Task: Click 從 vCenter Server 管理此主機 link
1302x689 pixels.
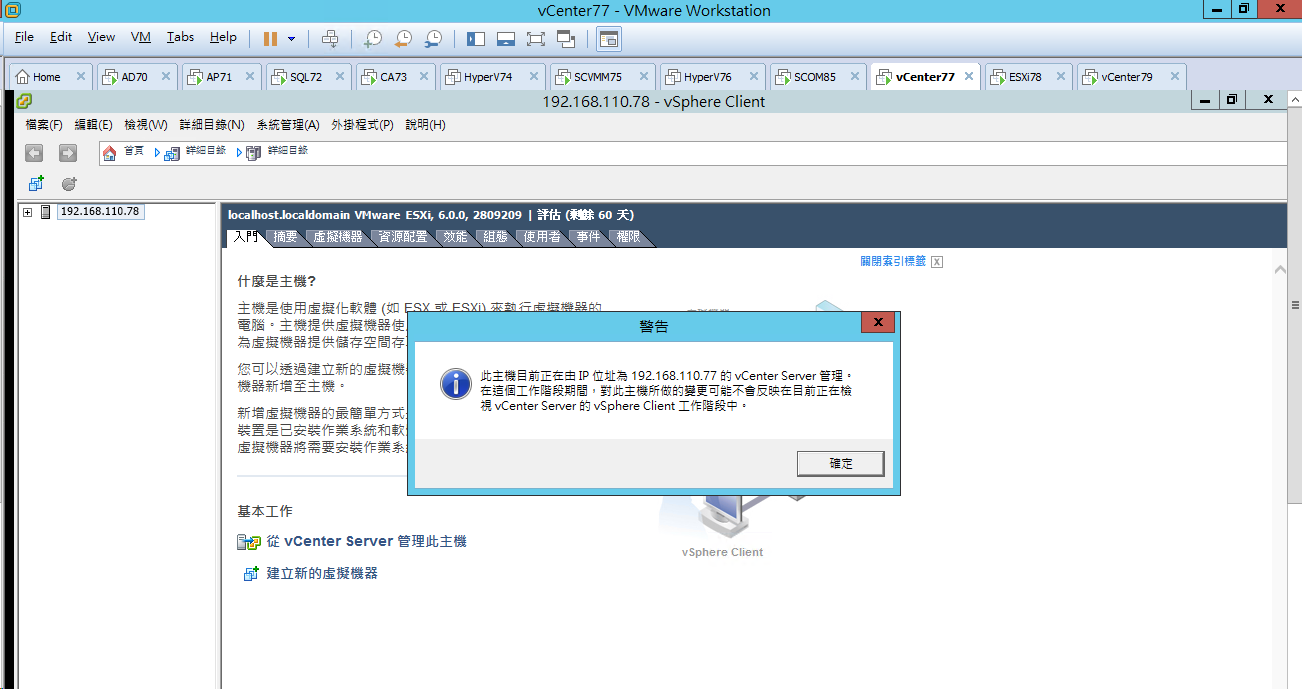Action: [367, 541]
